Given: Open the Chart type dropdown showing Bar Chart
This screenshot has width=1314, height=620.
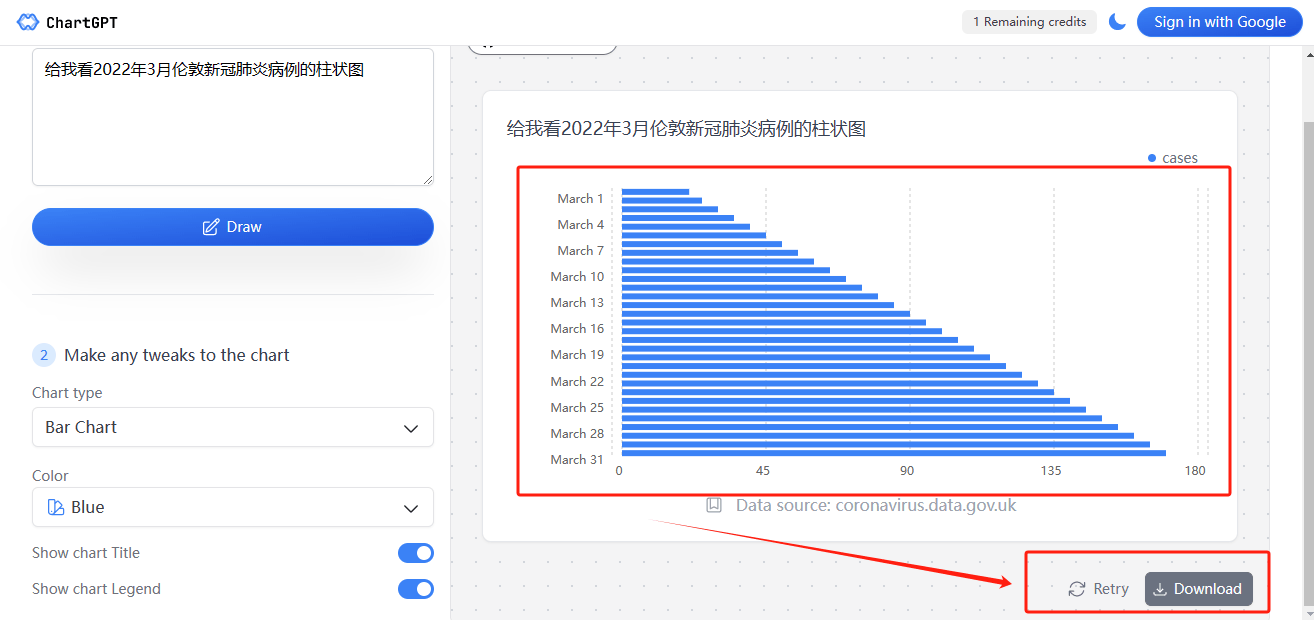Looking at the screenshot, I should (232, 427).
